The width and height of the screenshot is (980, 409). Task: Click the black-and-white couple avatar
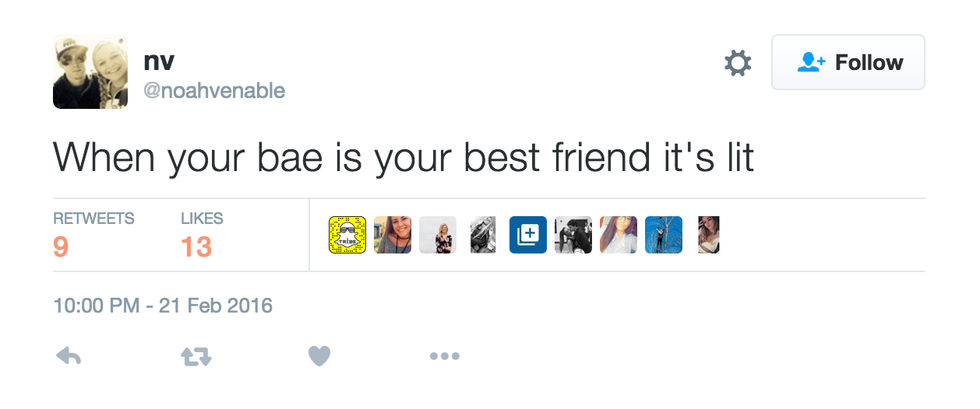coord(573,235)
